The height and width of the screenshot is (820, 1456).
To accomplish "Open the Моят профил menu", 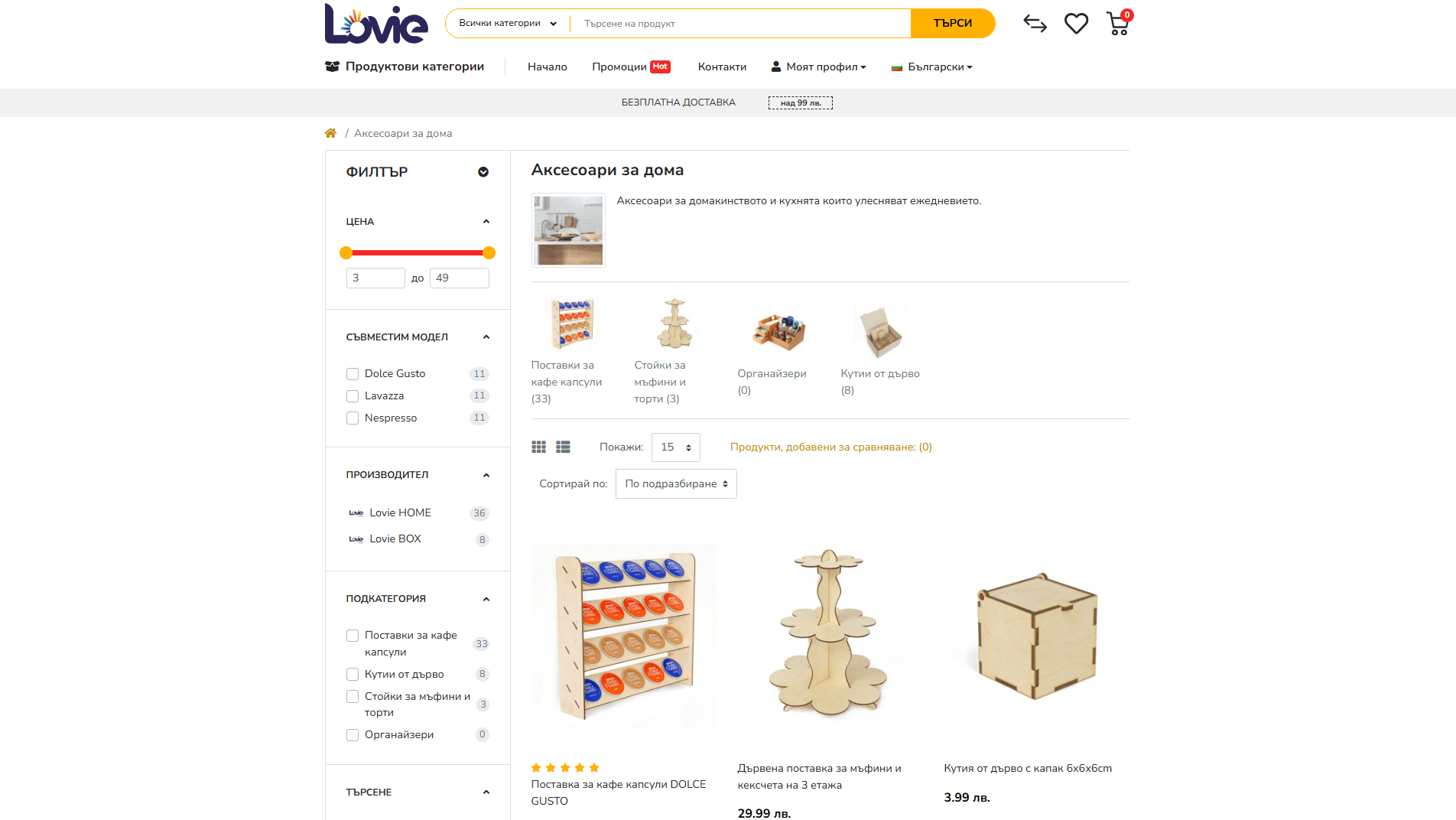I will [x=818, y=67].
